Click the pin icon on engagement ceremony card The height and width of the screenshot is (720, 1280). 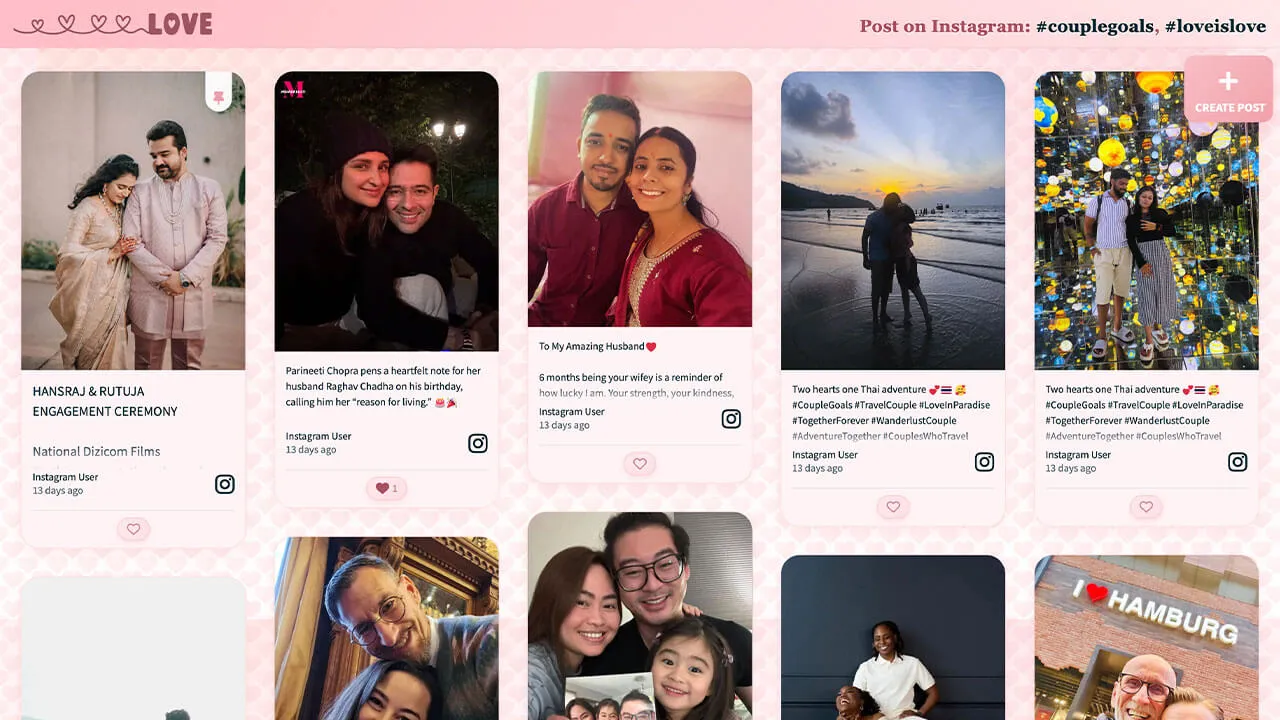219,96
